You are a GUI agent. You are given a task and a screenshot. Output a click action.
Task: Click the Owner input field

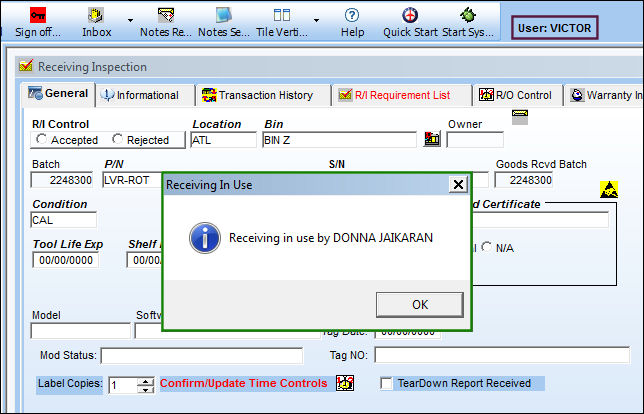coord(475,140)
